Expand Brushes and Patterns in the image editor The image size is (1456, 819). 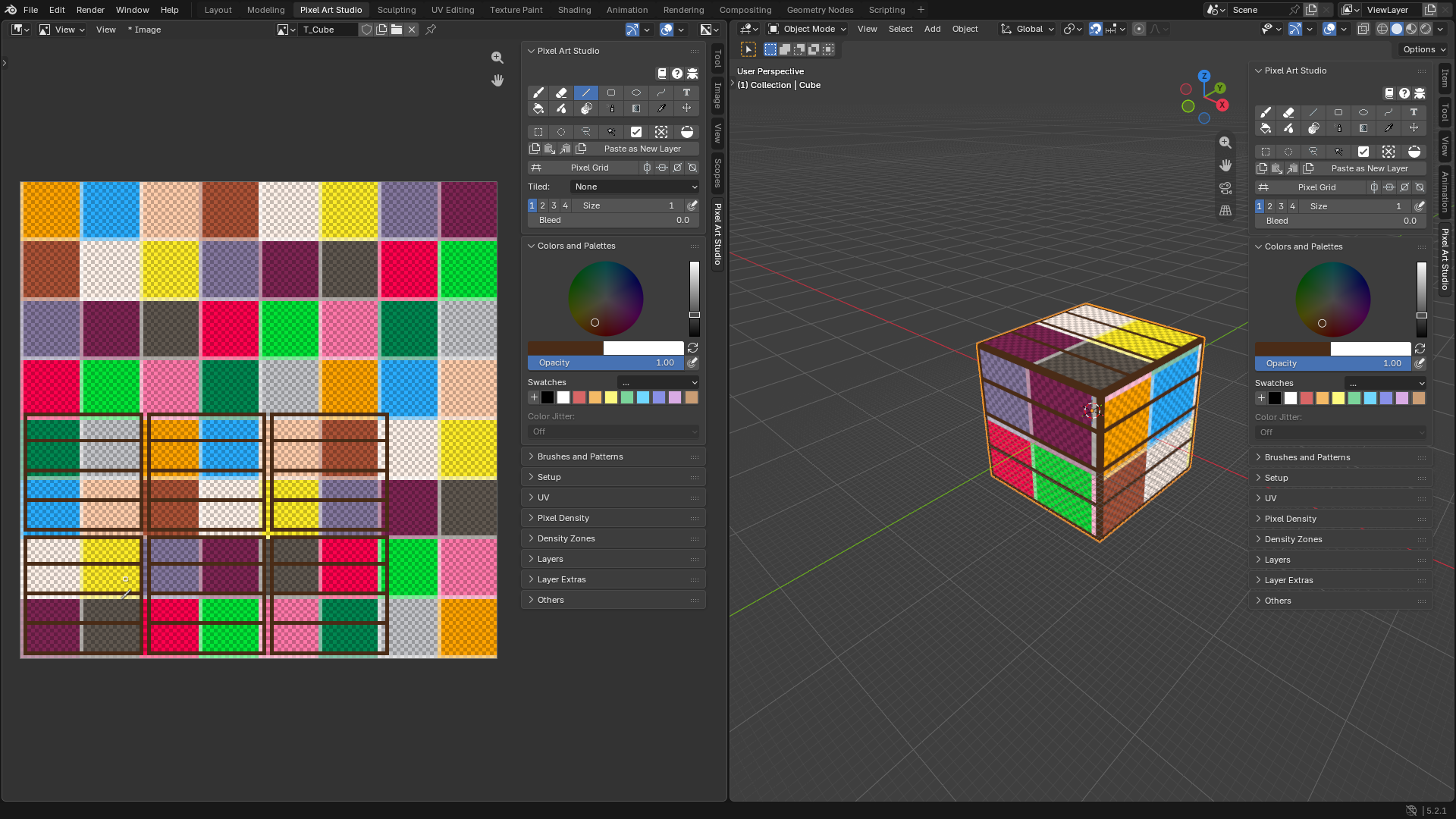click(x=613, y=457)
